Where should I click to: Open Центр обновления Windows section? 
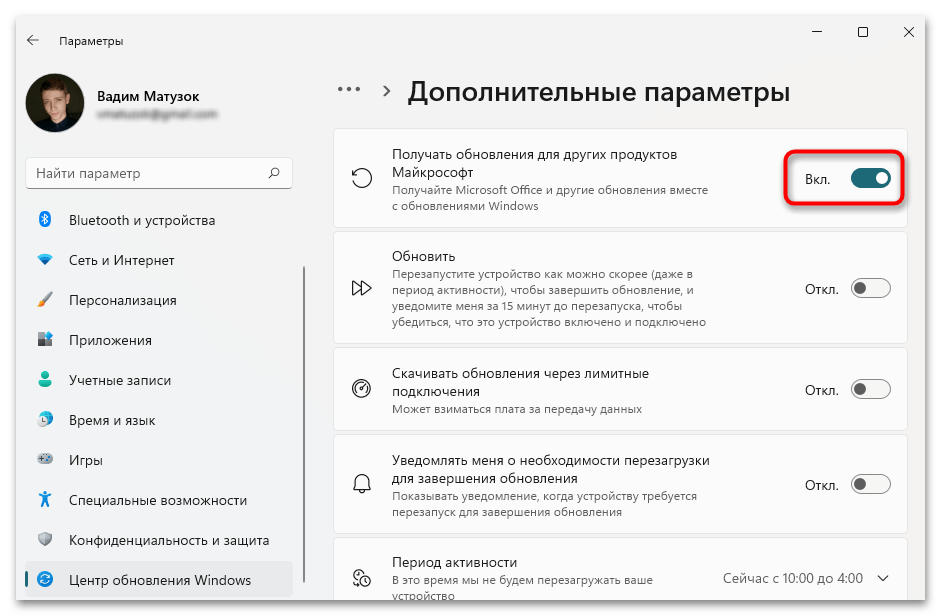[x=160, y=580]
